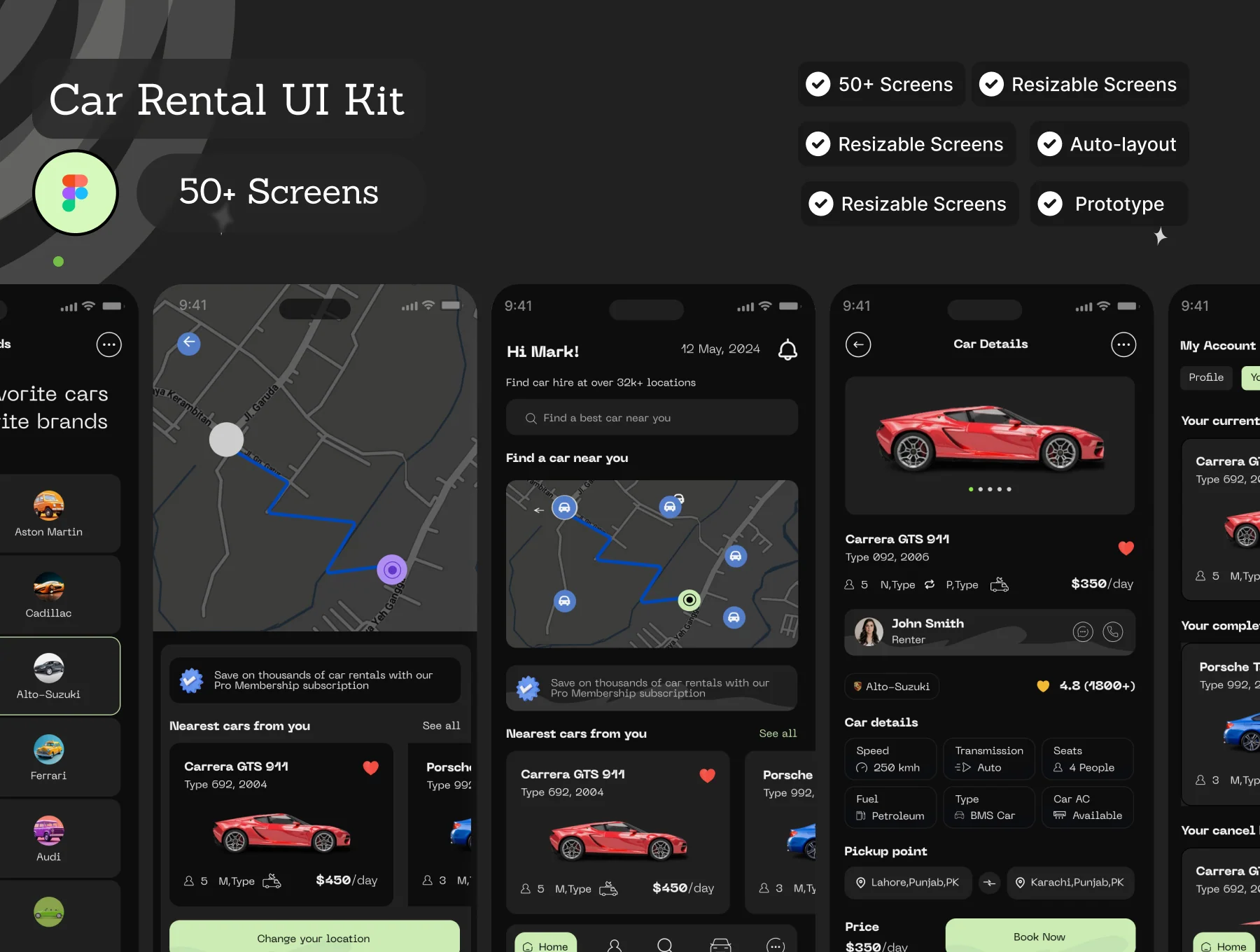This screenshot has width=1260, height=952.
Task: Click the Fuel Petroleum detail tile
Action: [x=890, y=807]
